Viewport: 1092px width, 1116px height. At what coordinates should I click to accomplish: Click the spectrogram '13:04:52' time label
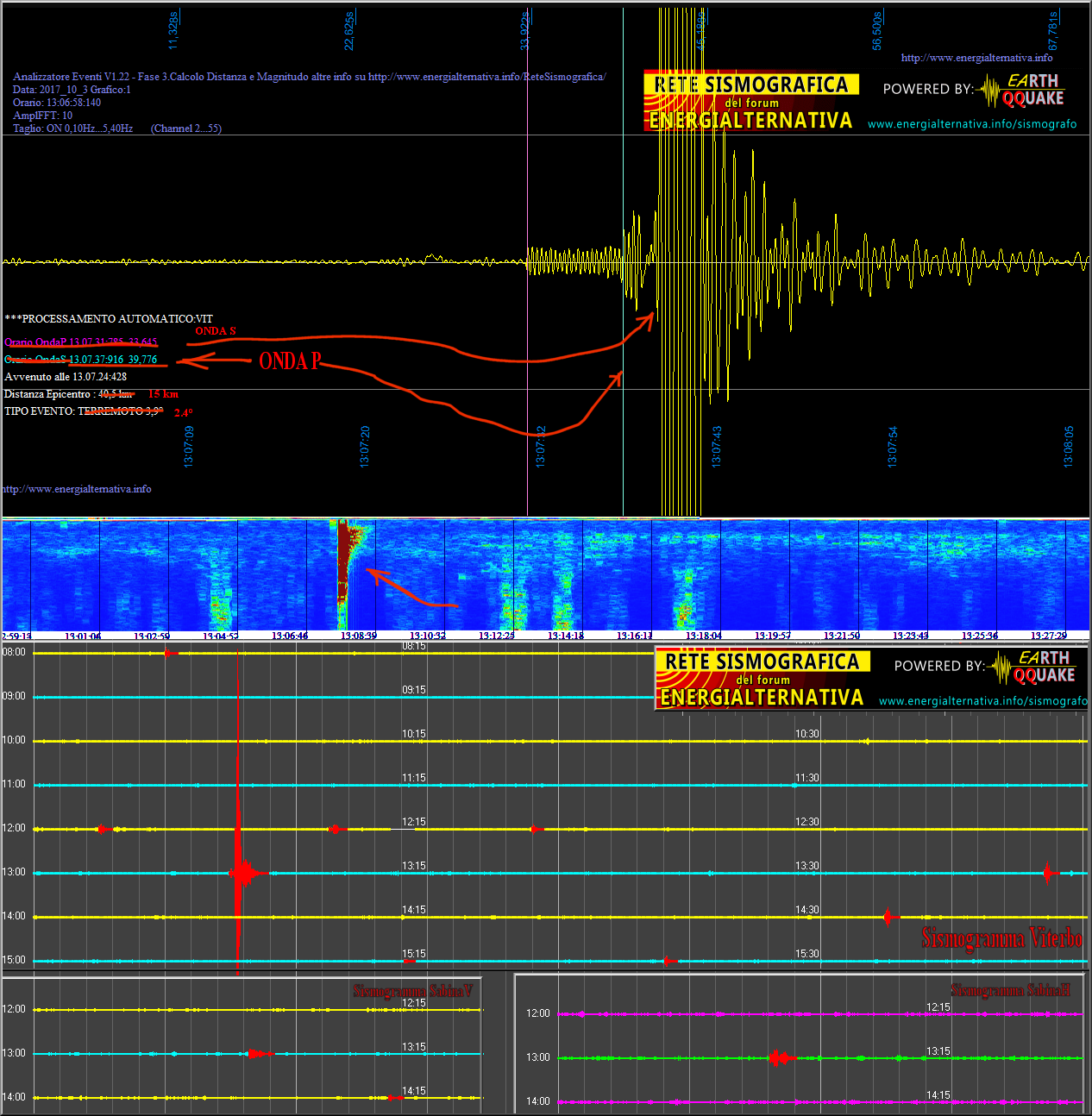(x=221, y=636)
